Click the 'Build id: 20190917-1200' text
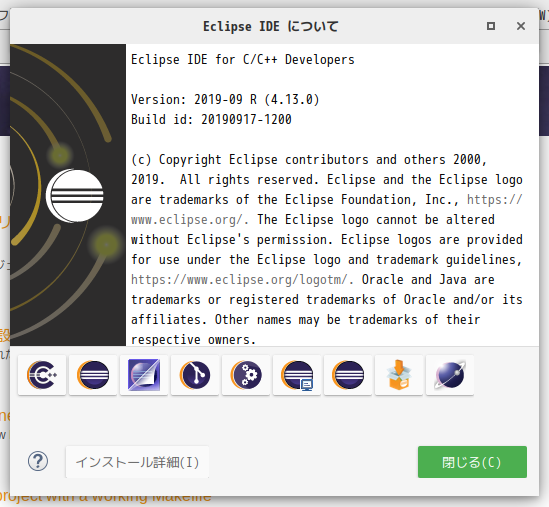This screenshot has width=549, height=507. 211,120
